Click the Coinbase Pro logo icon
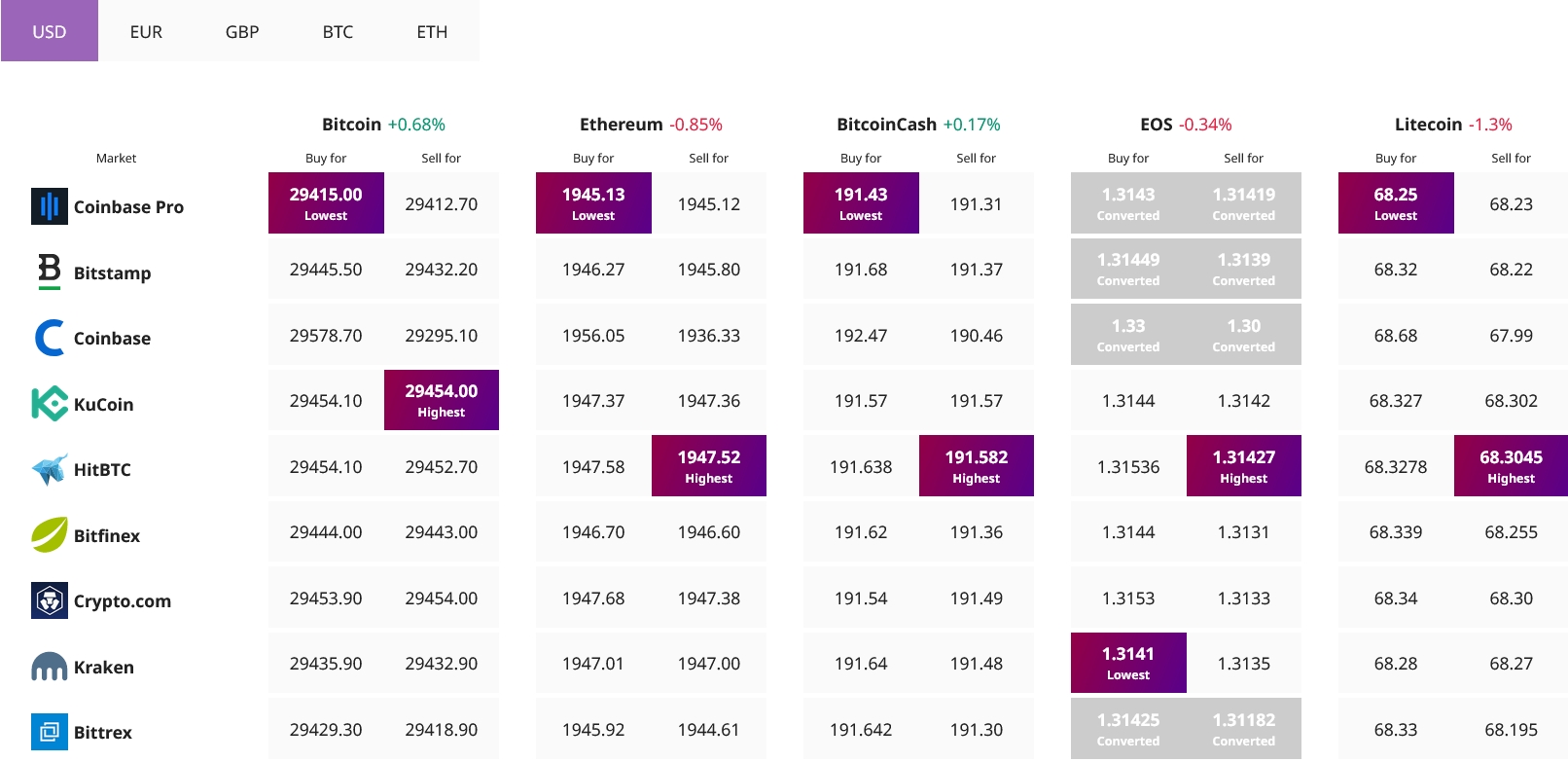The height and width of the screenshot is (762, 1568). click(x=50, y=206)
